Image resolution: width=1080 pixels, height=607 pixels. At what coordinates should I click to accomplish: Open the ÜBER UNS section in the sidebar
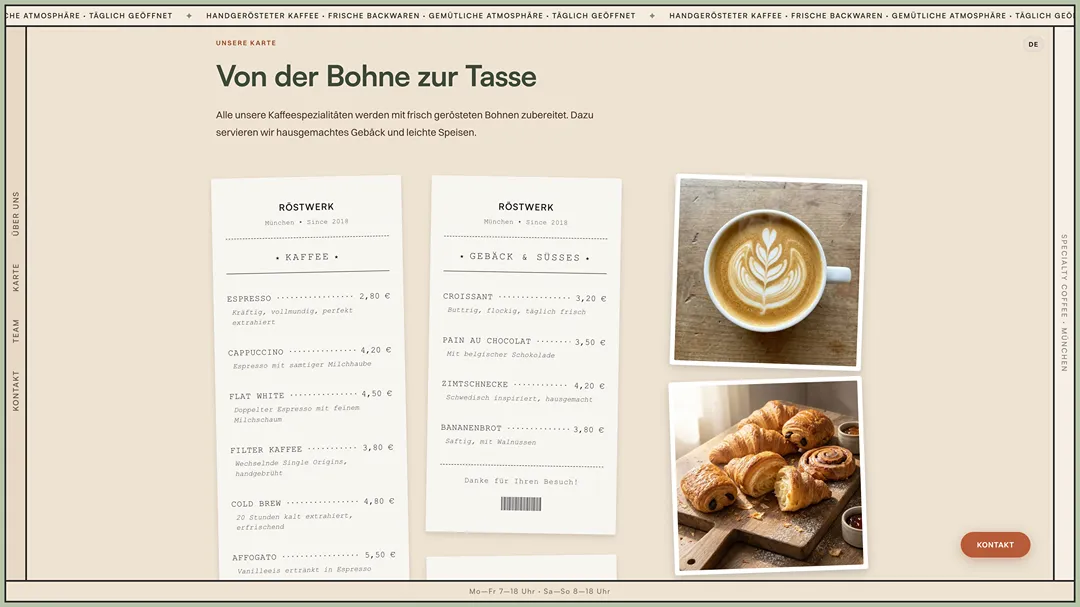(14, 210)
